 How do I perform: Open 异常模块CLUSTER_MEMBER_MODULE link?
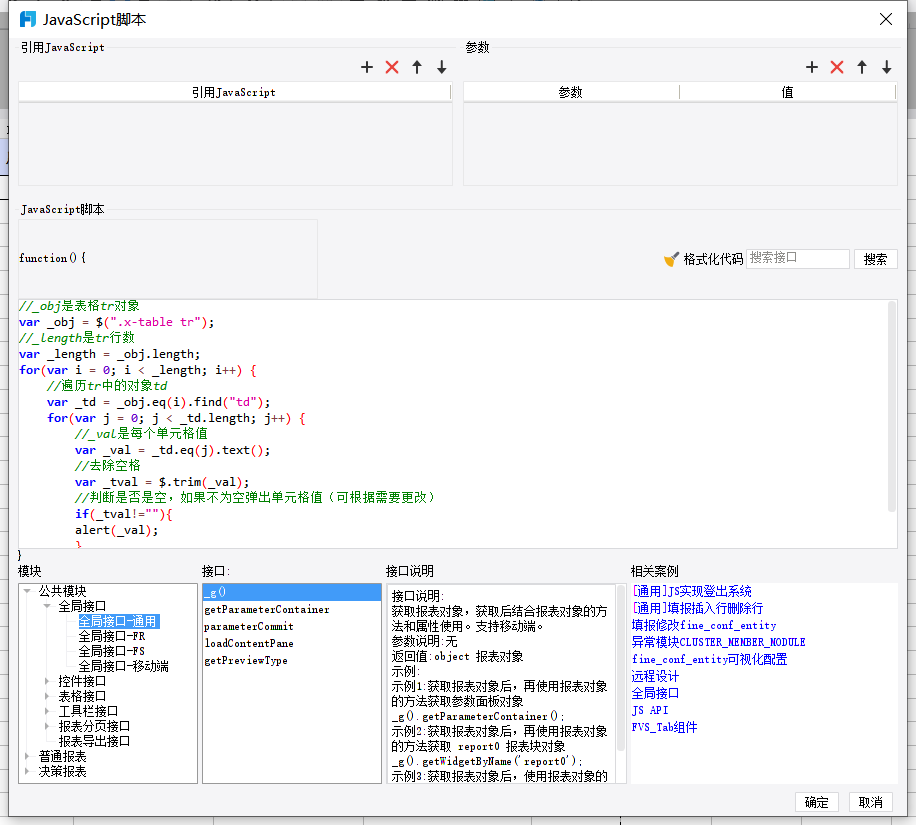[719, 642]
